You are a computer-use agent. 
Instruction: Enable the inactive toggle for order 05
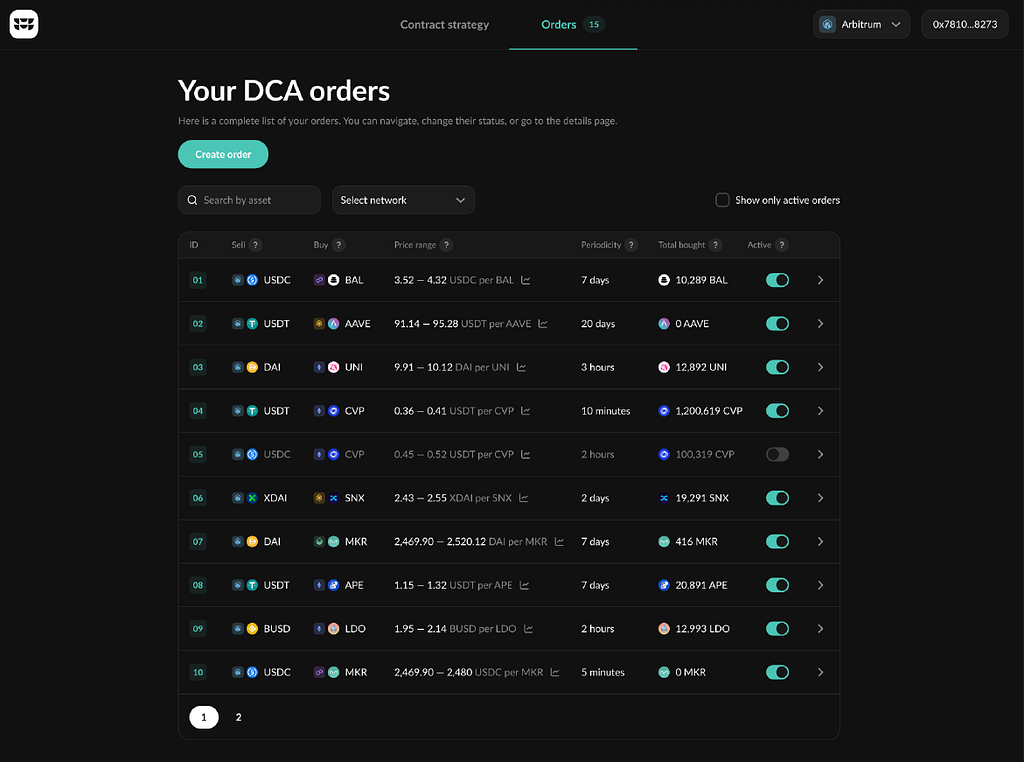click(777, 454)
